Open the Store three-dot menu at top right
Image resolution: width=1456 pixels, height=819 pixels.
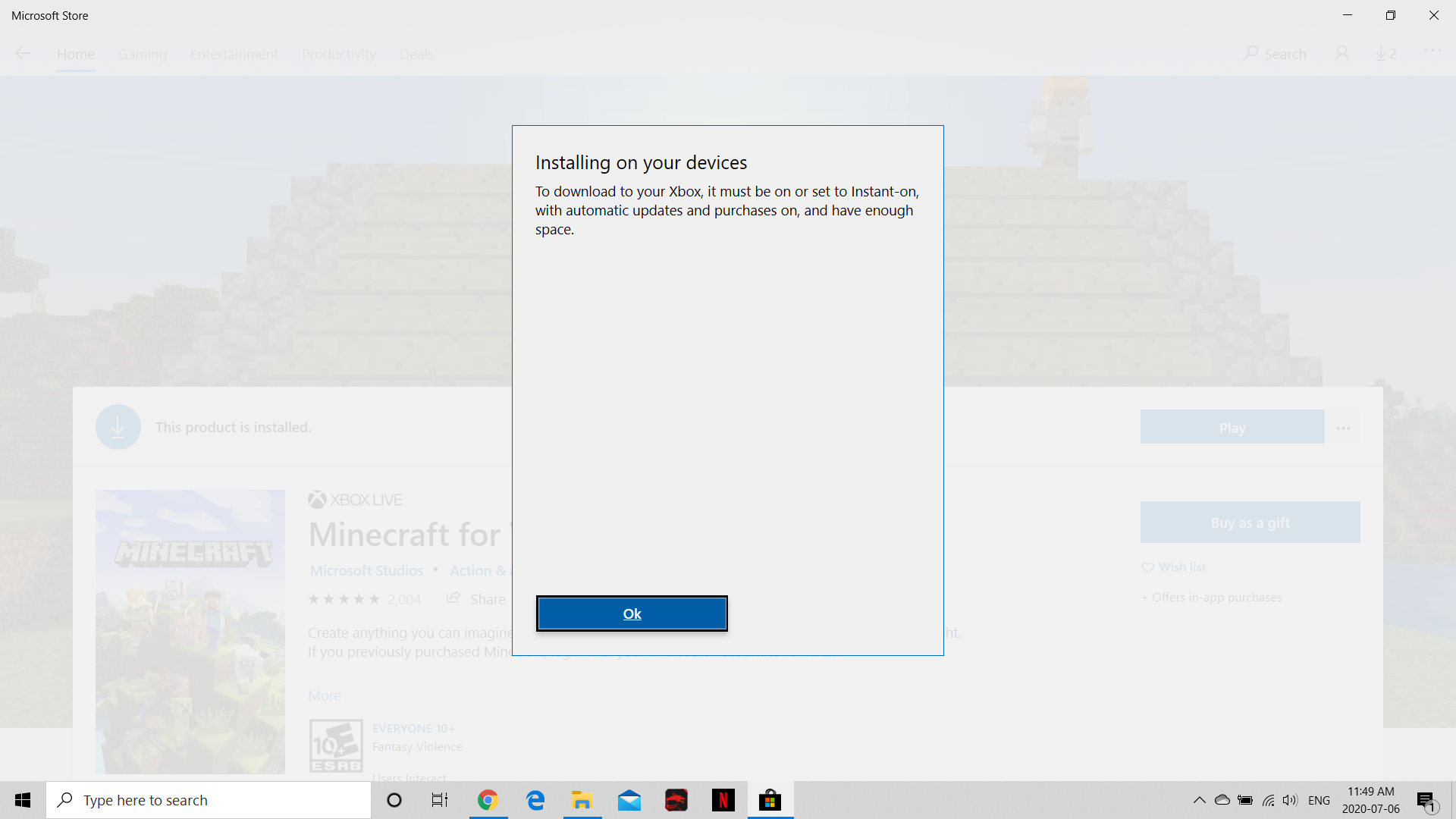1432,52
